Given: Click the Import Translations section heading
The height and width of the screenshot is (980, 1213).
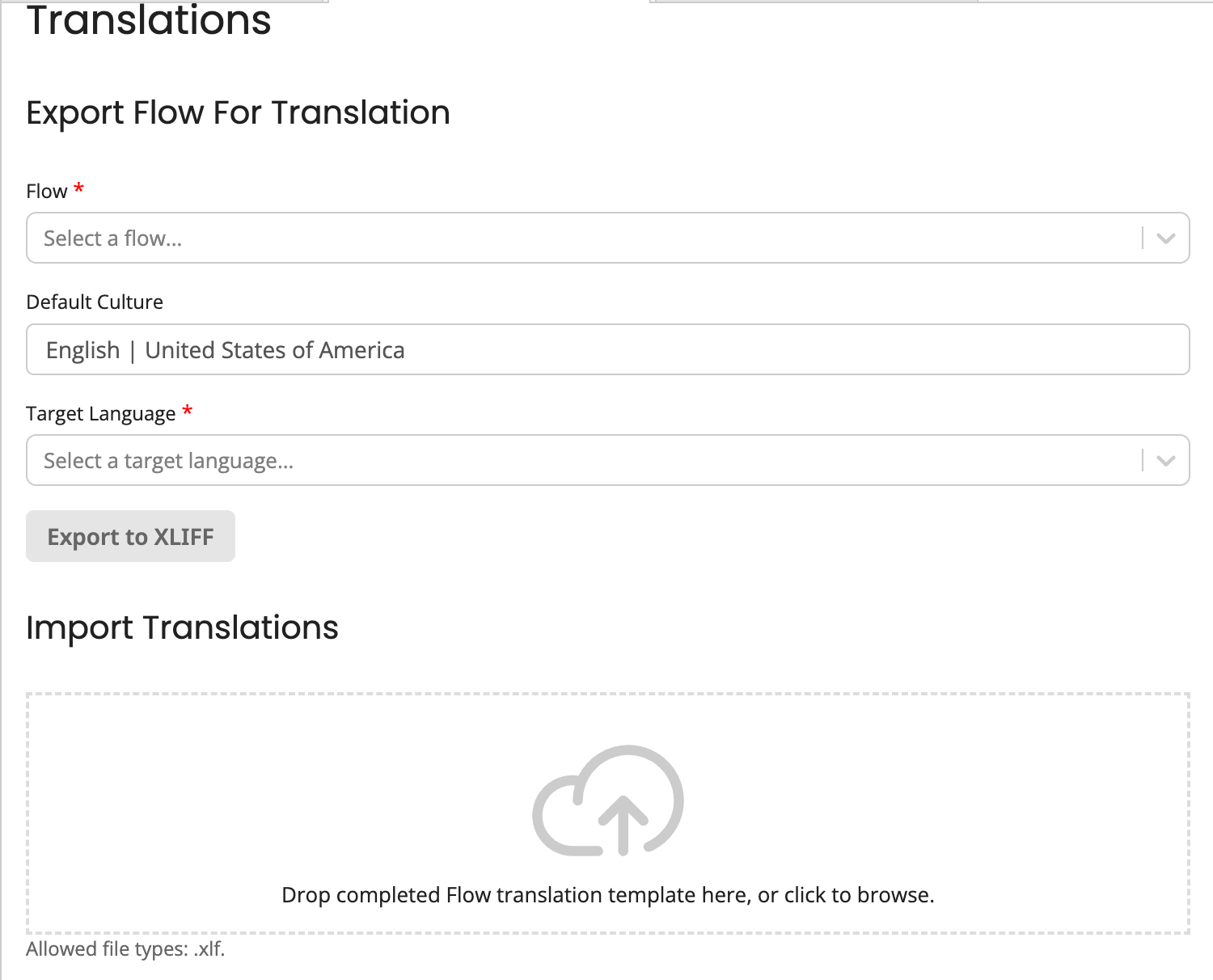Looking at the screenshot, I should [x=183, y=627].
